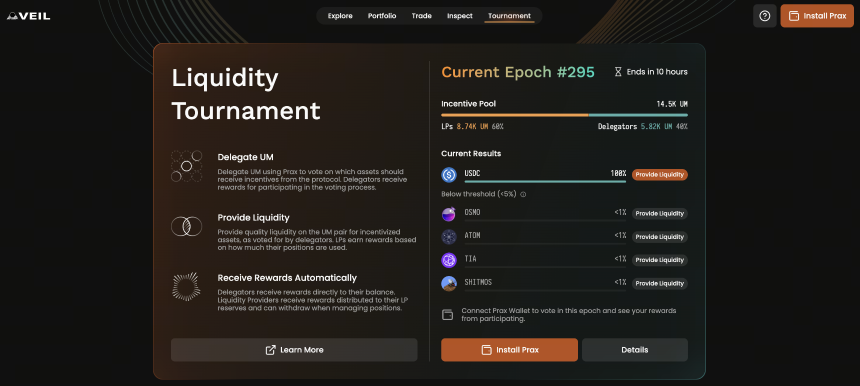Click Provide Liquidity for OSMO
860x386 pixels.
[660, 214]
